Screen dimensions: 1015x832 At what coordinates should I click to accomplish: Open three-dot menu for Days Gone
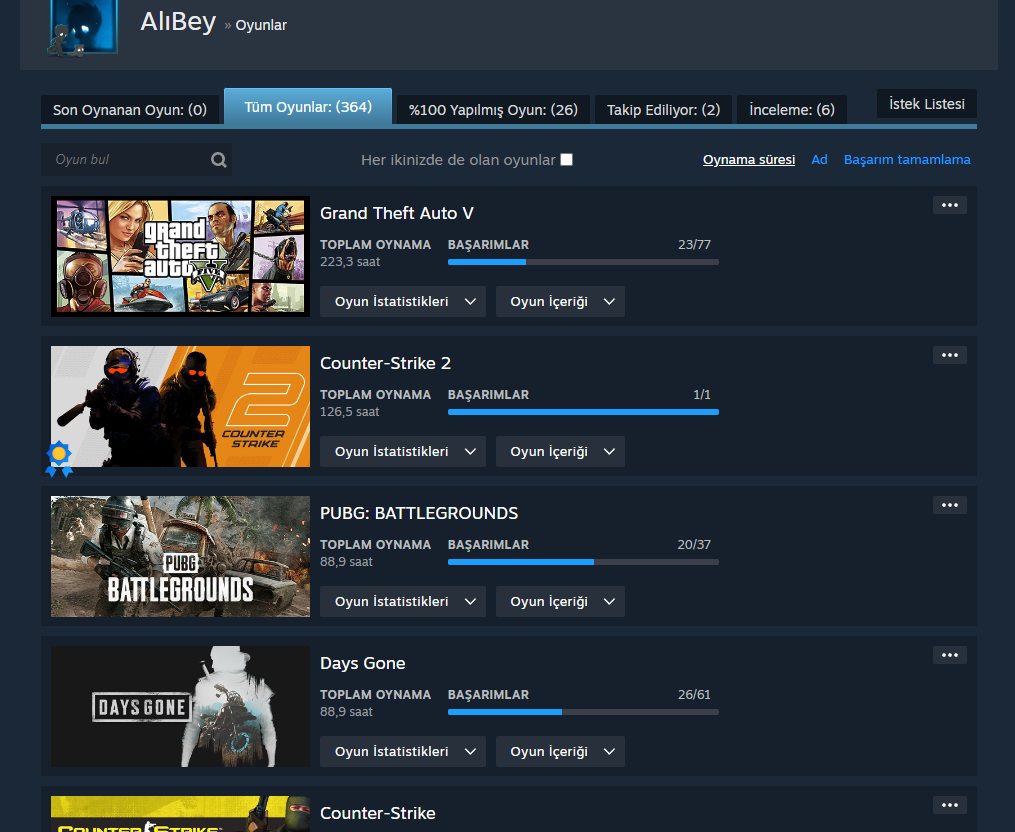click(x=950, y=655)
